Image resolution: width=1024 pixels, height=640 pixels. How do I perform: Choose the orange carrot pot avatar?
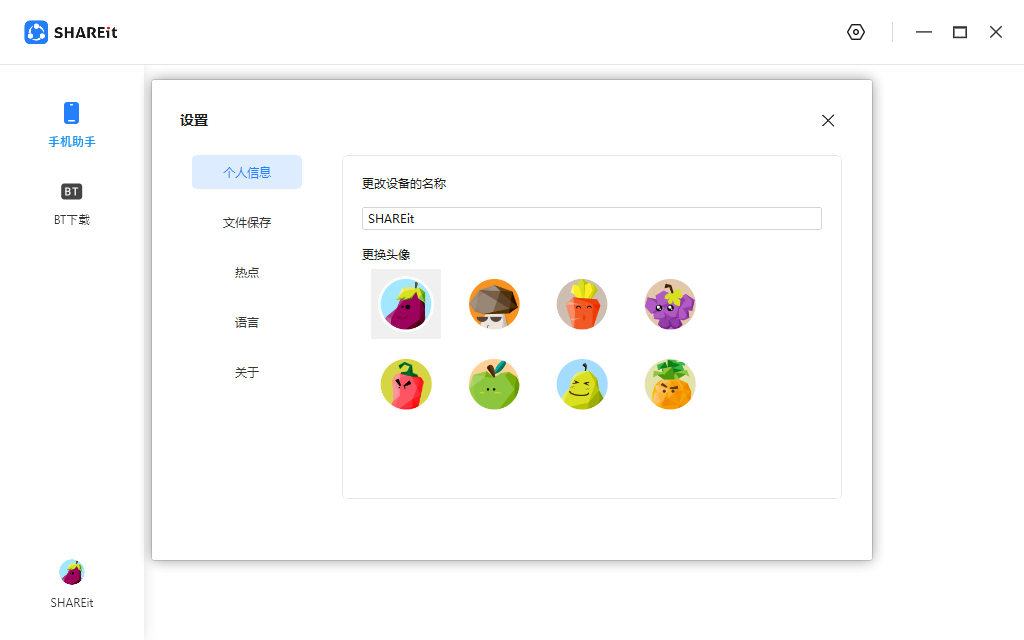pos(582,304)
